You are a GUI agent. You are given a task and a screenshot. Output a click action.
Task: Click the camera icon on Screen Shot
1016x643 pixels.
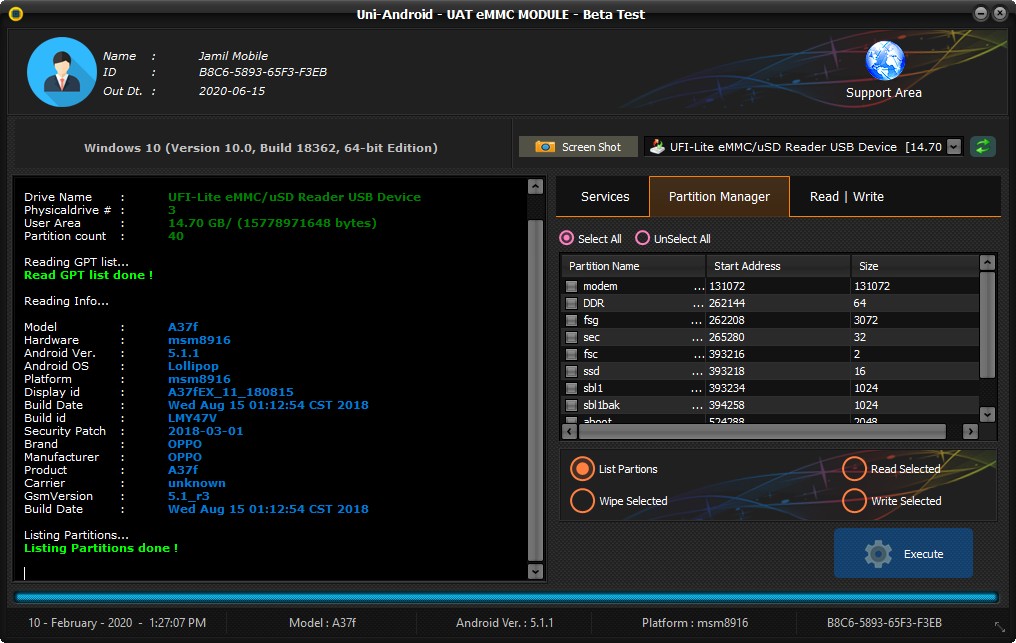tap(545, 147)
